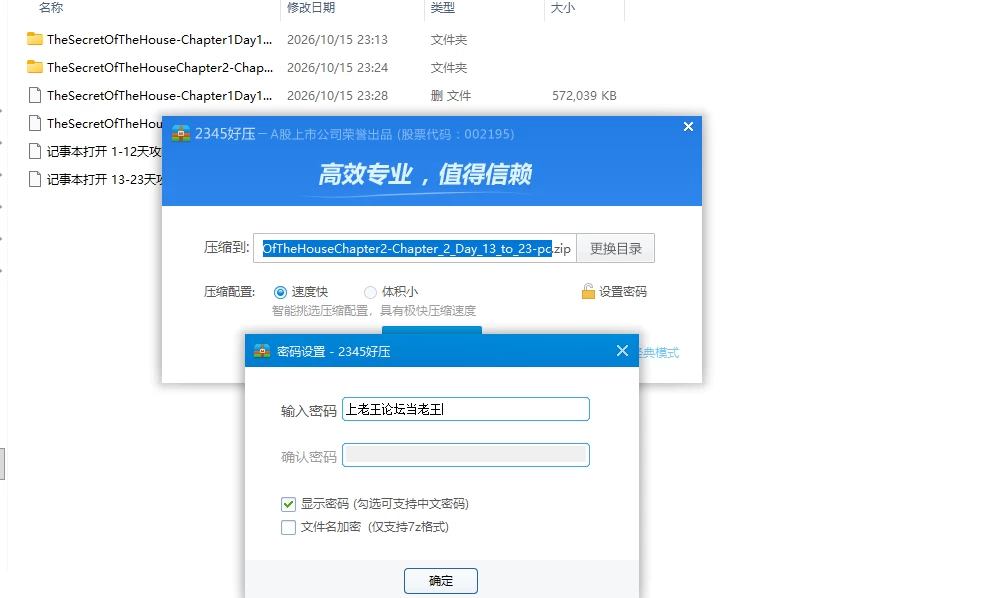Click the 572,039 KB size cell

pyautogui.click(x=584, y=95)
